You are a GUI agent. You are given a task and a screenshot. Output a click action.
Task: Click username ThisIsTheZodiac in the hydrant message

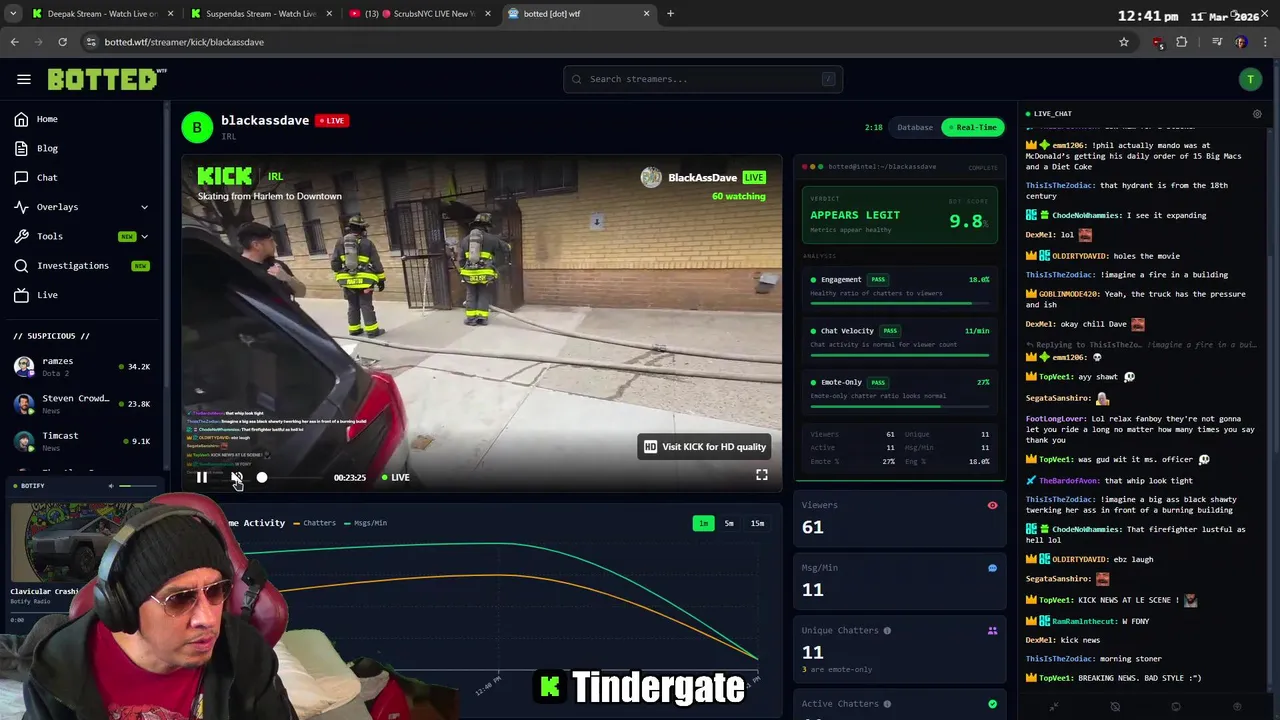(1060, 186)
